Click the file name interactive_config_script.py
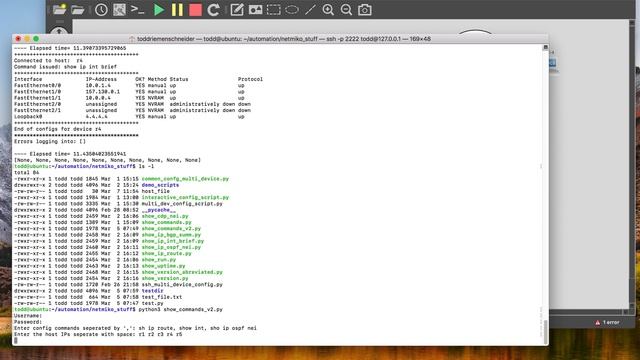The height and width of the screenshot is (360, 640). click(185, 197)
